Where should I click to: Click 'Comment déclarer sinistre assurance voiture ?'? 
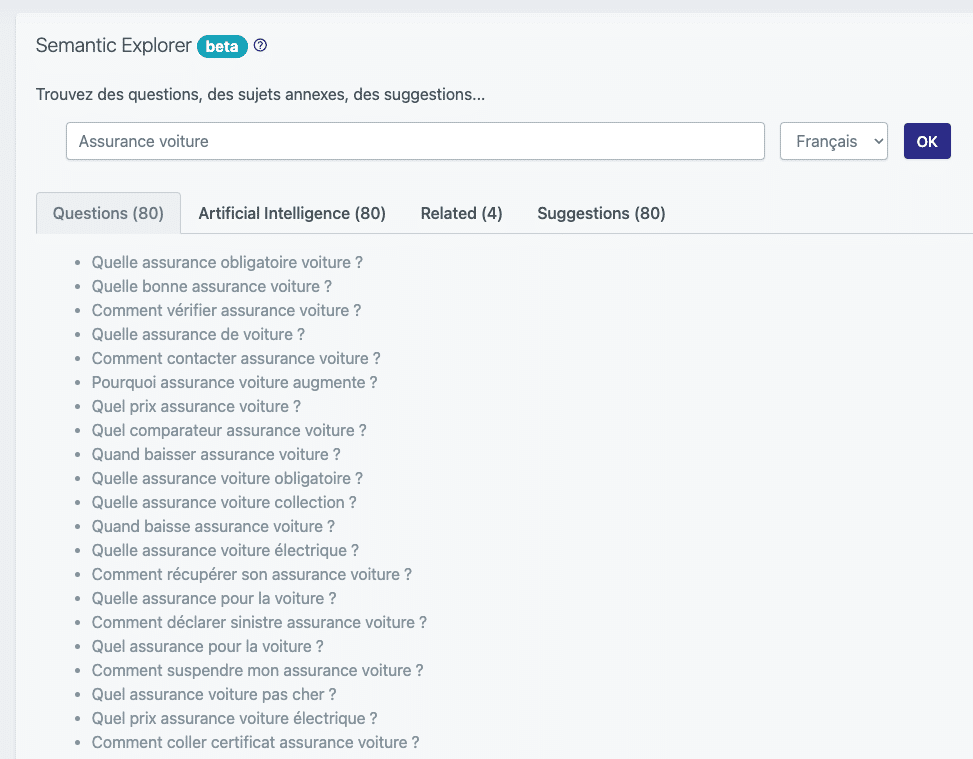[259, 622]
